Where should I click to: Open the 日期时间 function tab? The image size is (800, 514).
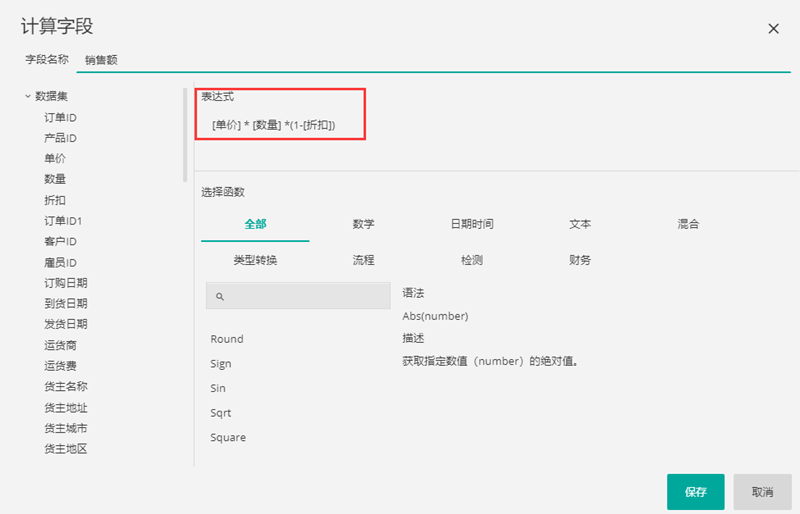pos(471,224)
